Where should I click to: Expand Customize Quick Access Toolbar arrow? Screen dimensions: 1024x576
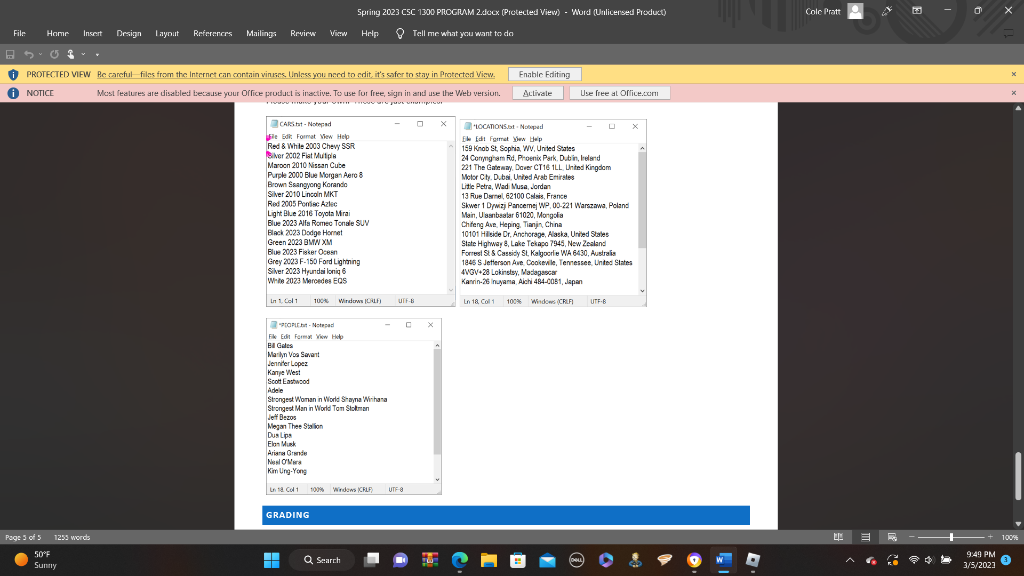tap(97, 55)
